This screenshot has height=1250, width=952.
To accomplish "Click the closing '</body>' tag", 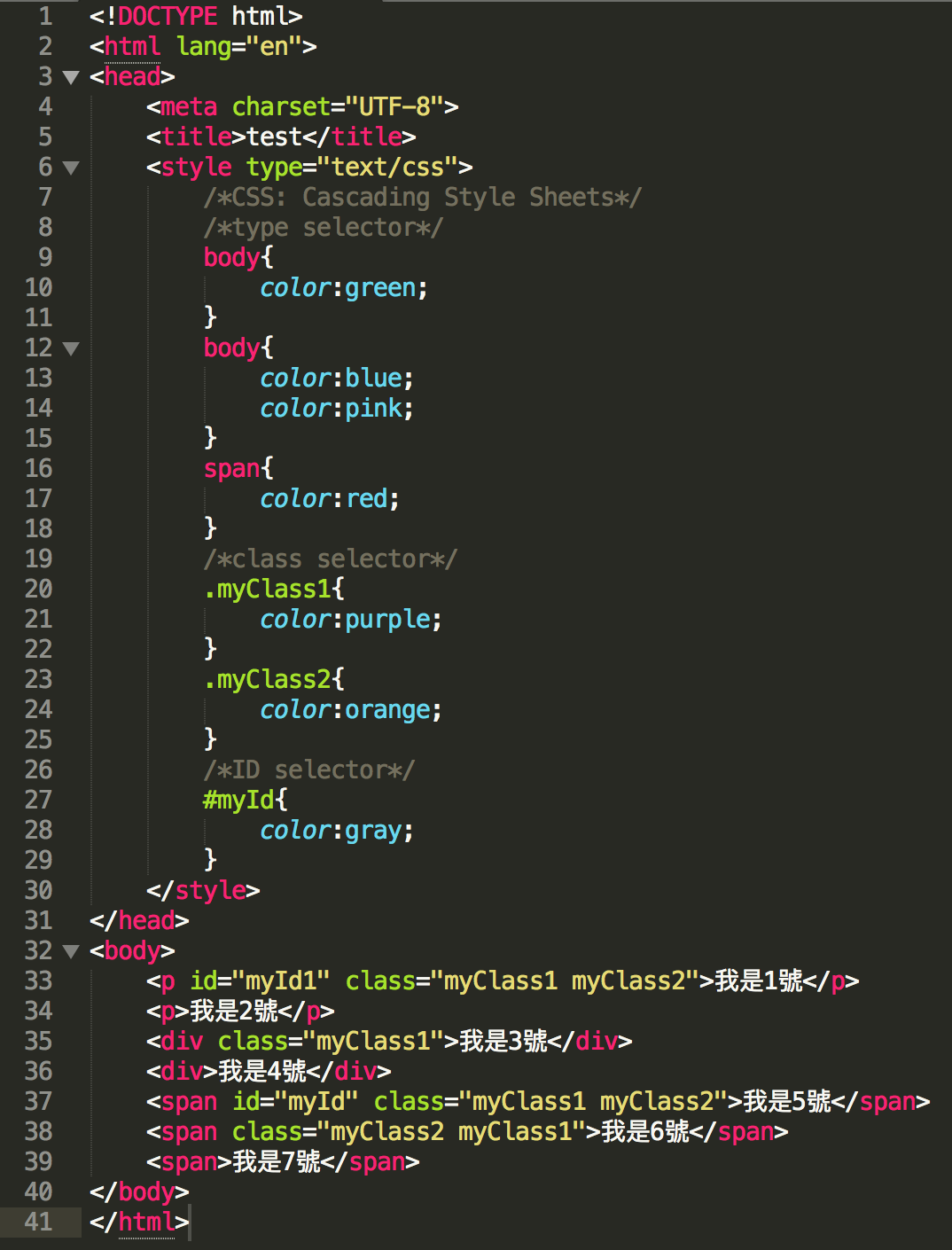I will (x=140, y=1191).
